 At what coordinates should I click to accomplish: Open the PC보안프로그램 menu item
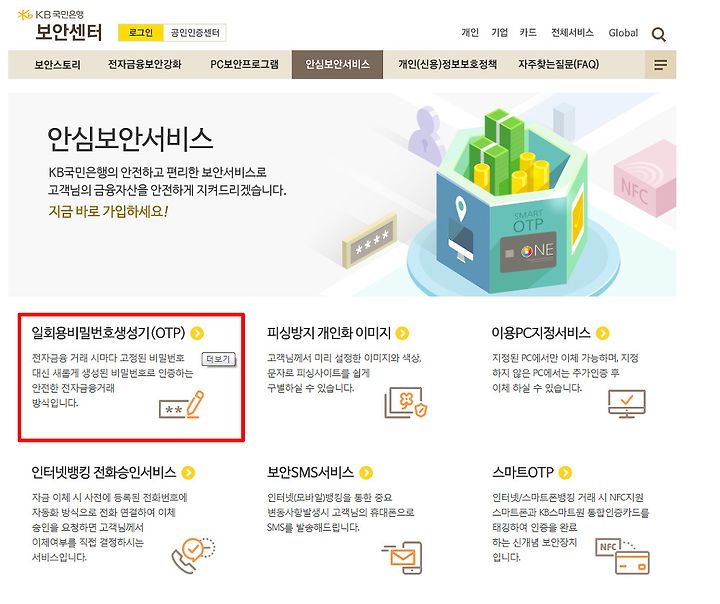244,65
